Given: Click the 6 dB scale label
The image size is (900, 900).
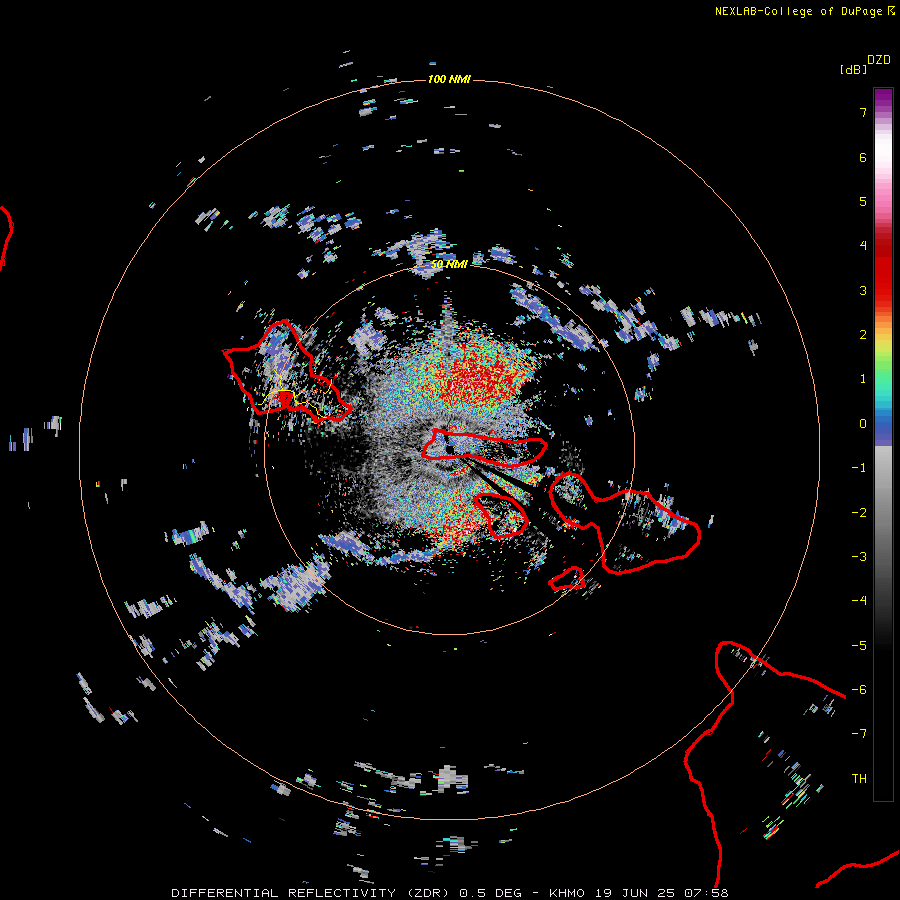Looking at the screenshot, I should [x=863, y=157].
